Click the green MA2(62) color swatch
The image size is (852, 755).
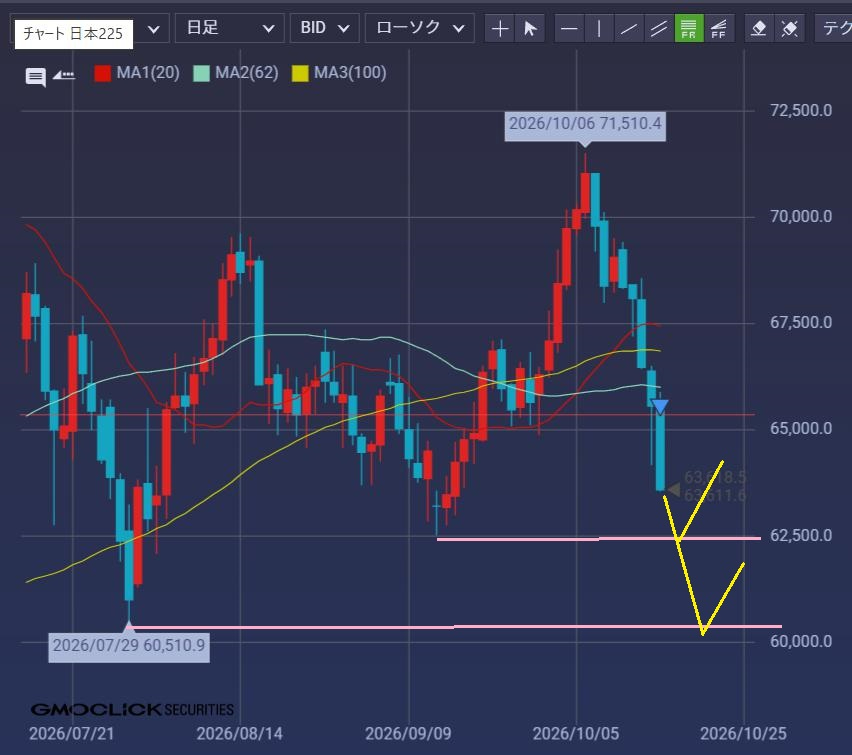point(202,73)
